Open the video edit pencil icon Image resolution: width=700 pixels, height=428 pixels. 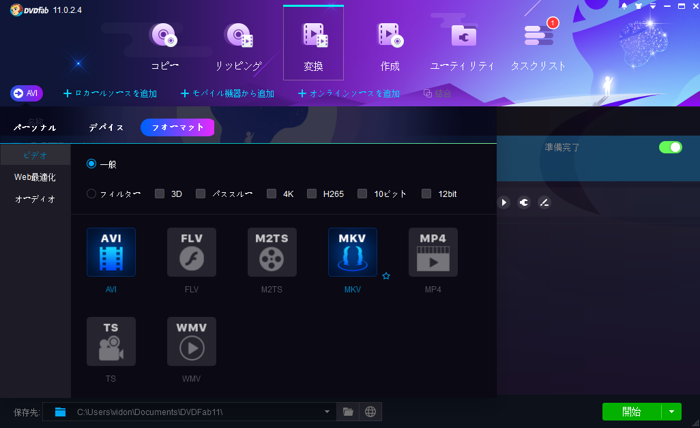point(544,203)
